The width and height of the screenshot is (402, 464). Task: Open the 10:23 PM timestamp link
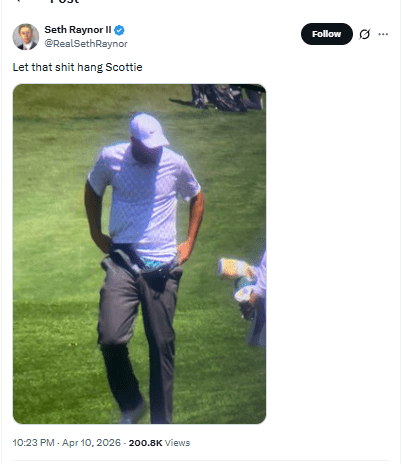pyautogui.click(x=33, y=443)
